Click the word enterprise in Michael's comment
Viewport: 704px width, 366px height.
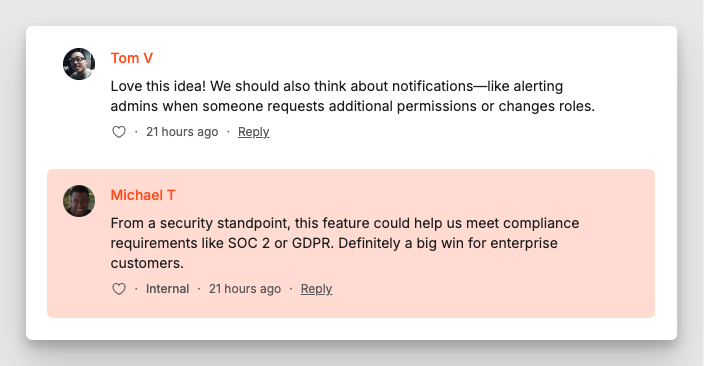pos(524,243)
